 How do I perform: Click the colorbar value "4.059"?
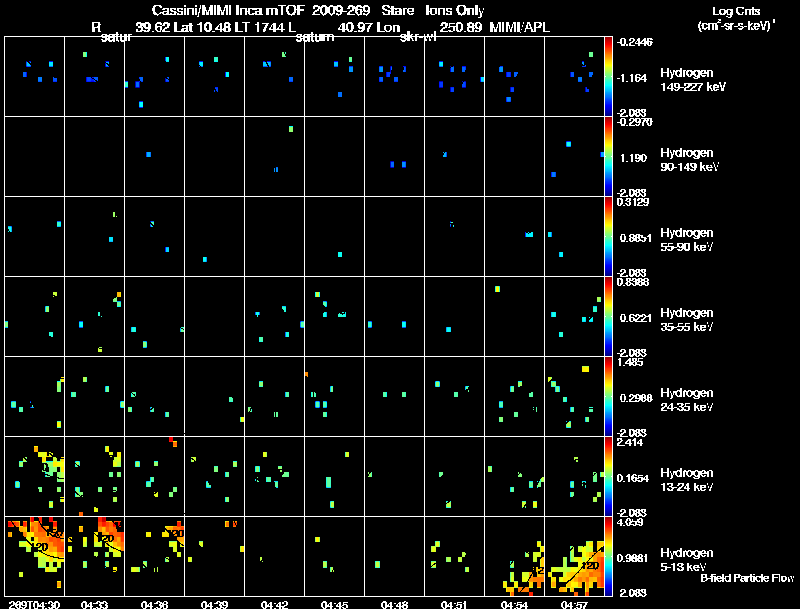(630, 522)
